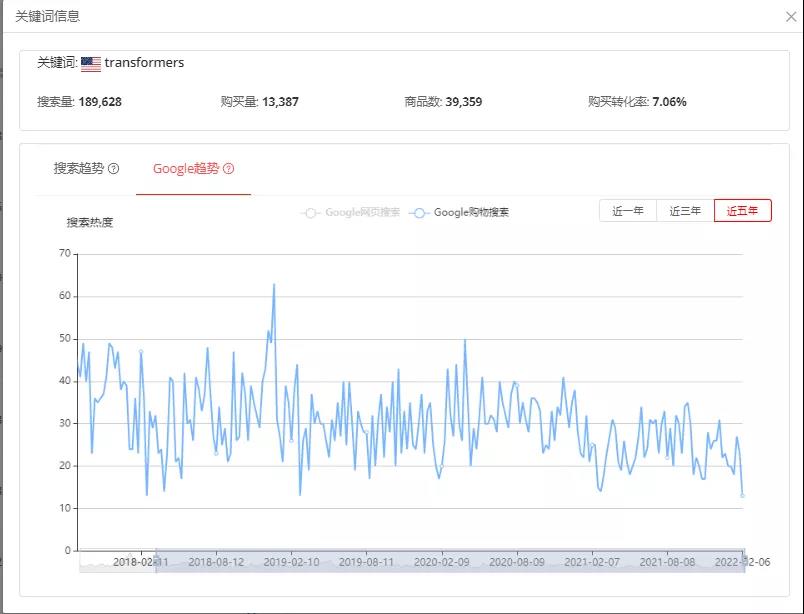This screenshot has height=614, width=804.
Task: Open help icon next to 搜索趋势
Action: pos(114,168)
